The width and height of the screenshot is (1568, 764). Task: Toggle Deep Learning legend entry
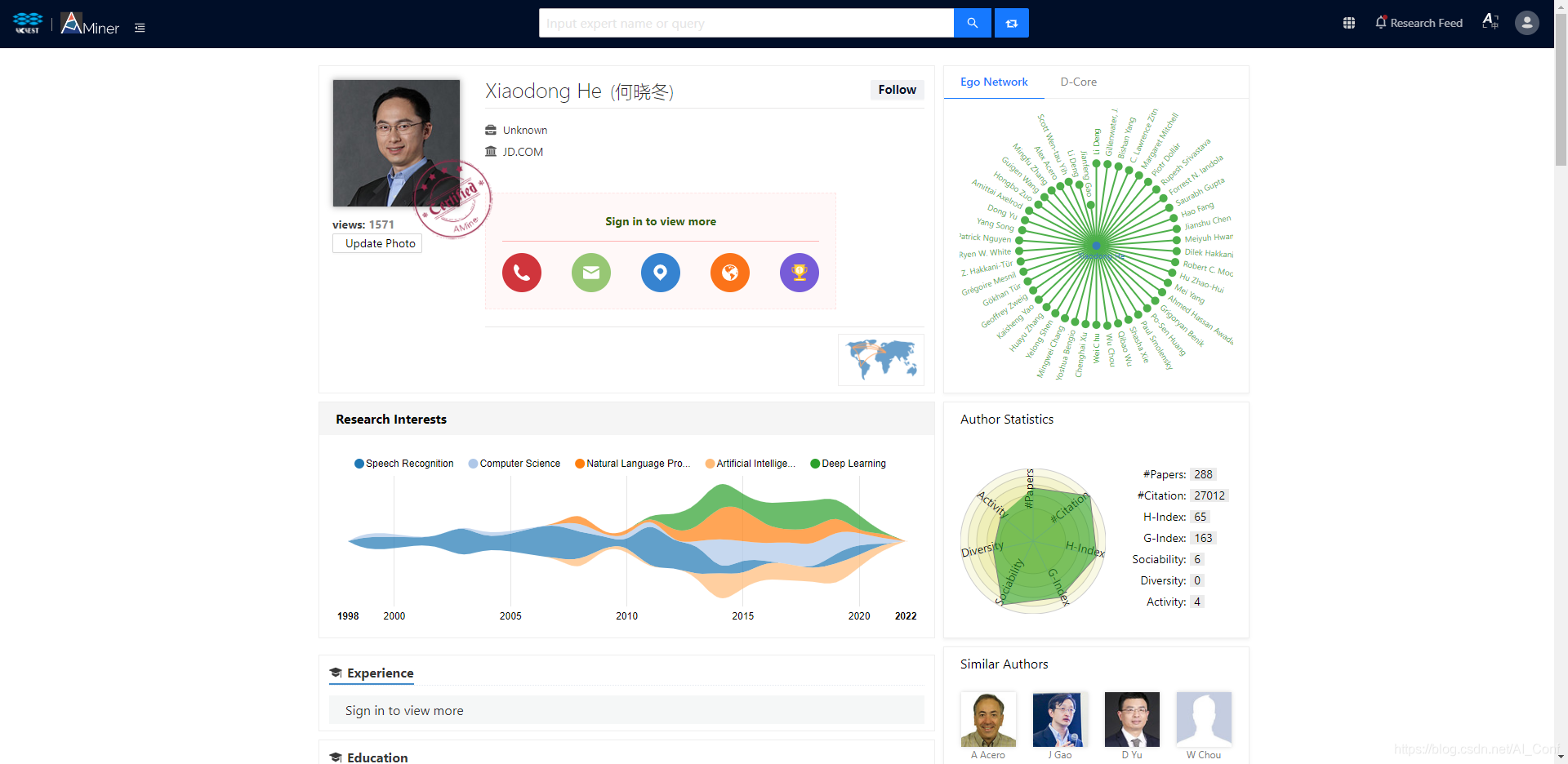[849, 464]
